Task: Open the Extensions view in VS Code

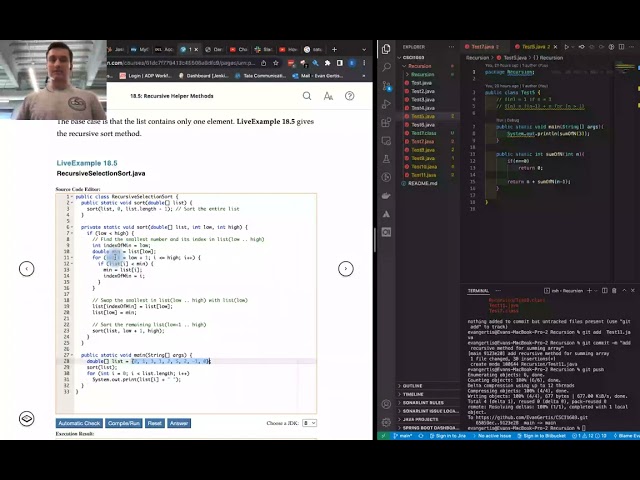Action: tap(386, 122)
